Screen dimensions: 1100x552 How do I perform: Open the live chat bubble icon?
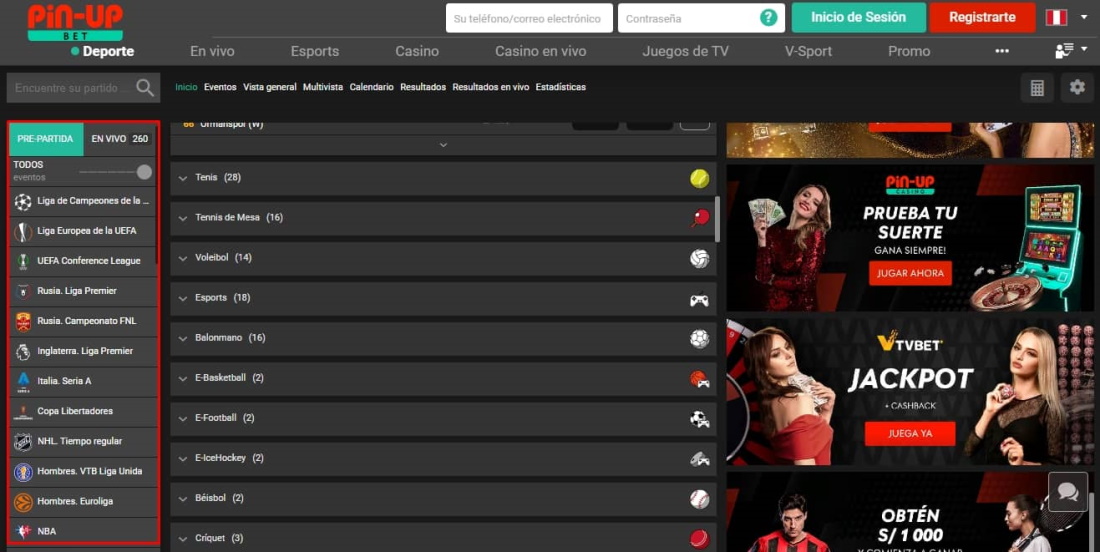tap(1068, 492)
